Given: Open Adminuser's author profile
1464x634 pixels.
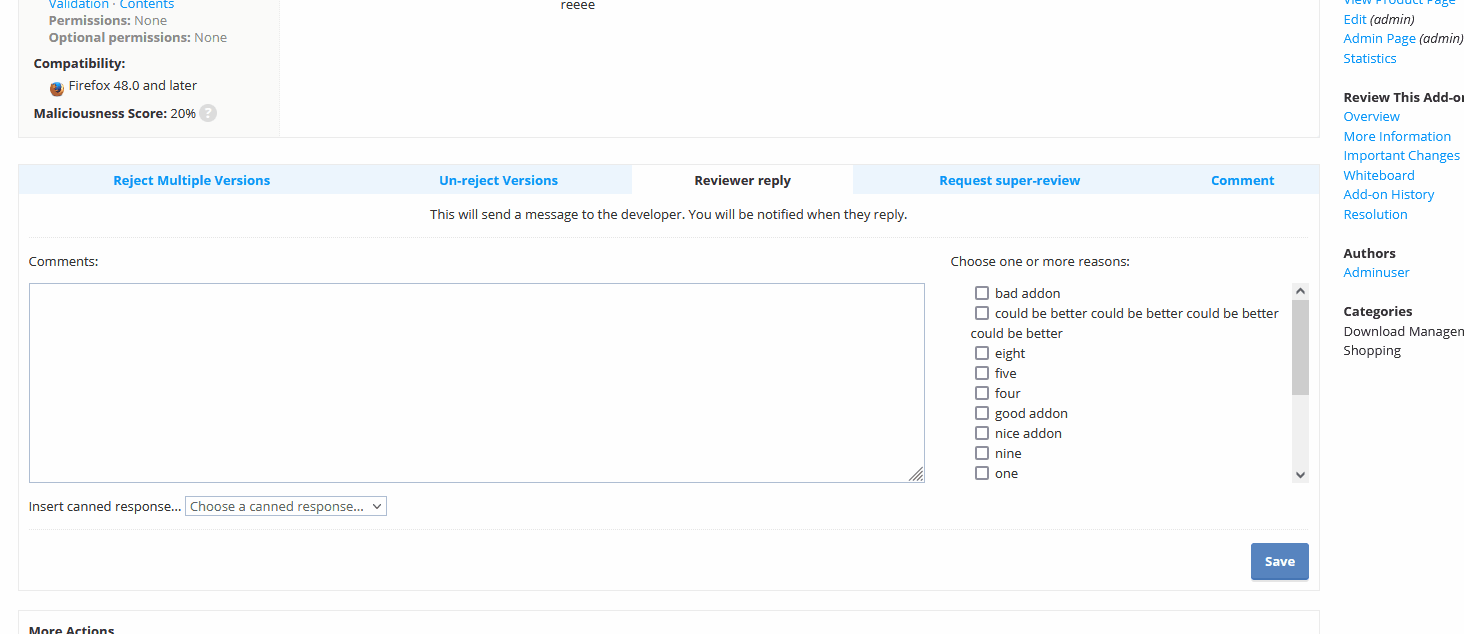Looking at the screenshot, I should pos(1376,272).
